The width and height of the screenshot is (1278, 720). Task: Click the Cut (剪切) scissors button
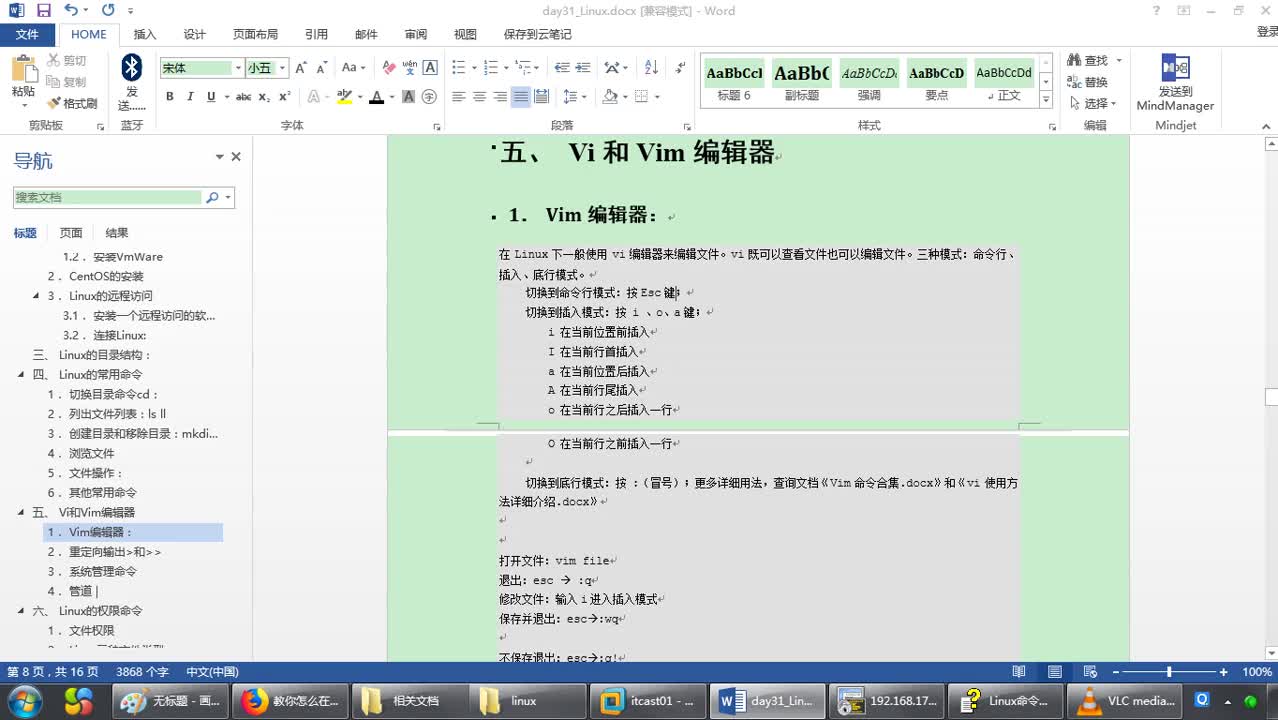(x=67, y=60)
